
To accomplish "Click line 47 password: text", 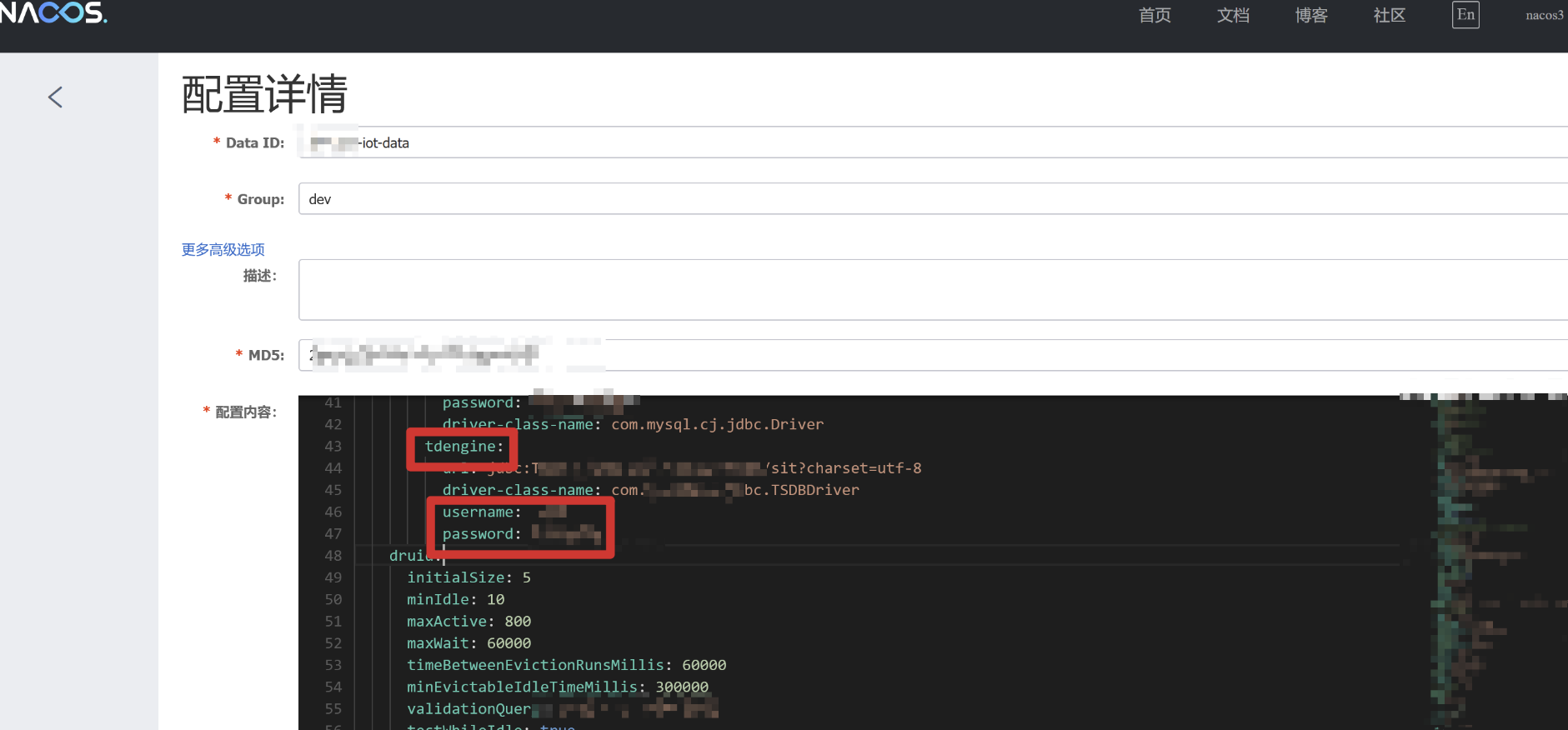I will tap(482, 534).
